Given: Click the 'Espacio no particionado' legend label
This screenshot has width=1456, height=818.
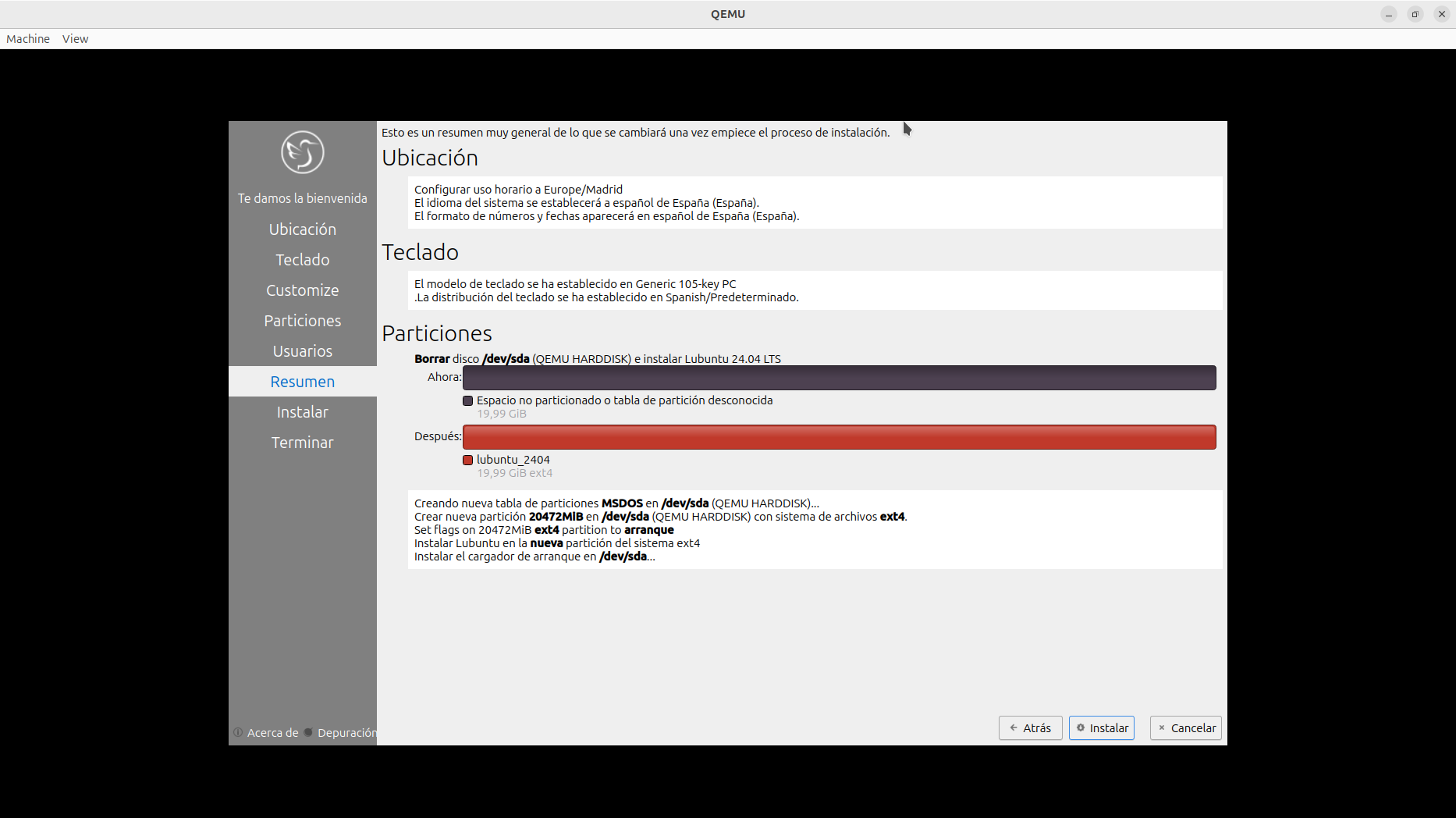Looking at the screenshot, I should tap(625, 400).
